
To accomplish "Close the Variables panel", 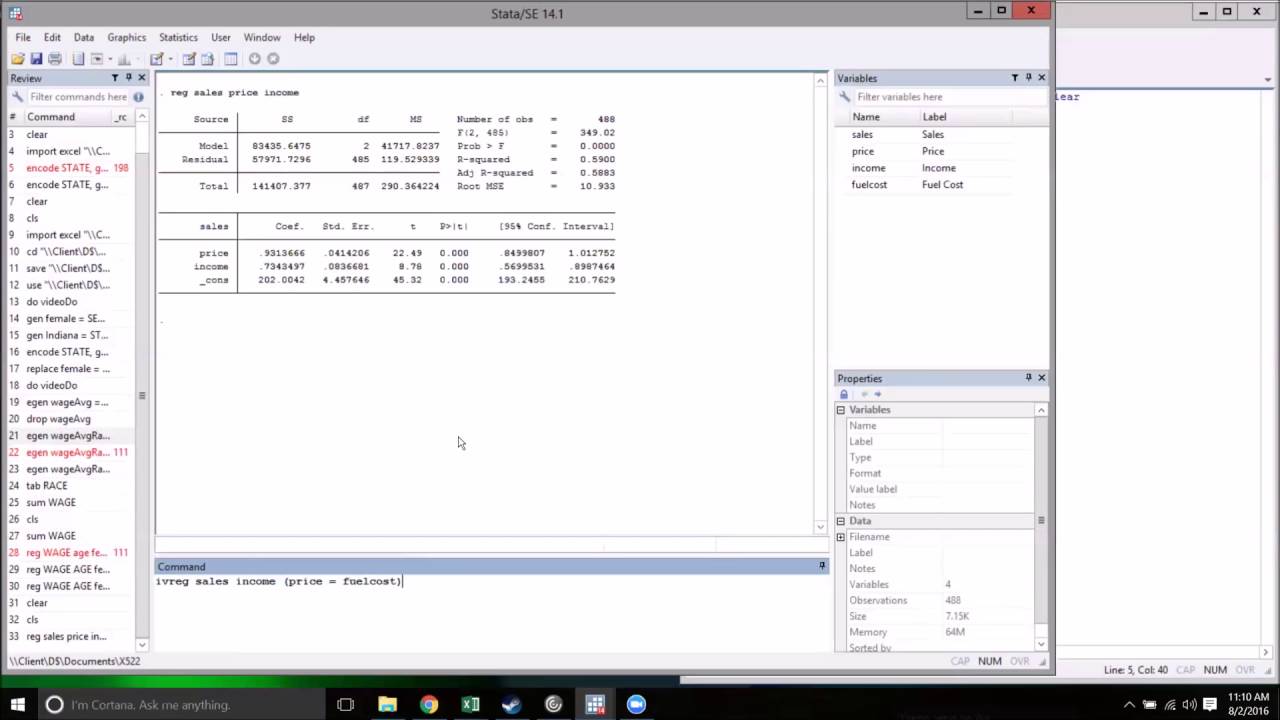I will (x=1041, y=78).
